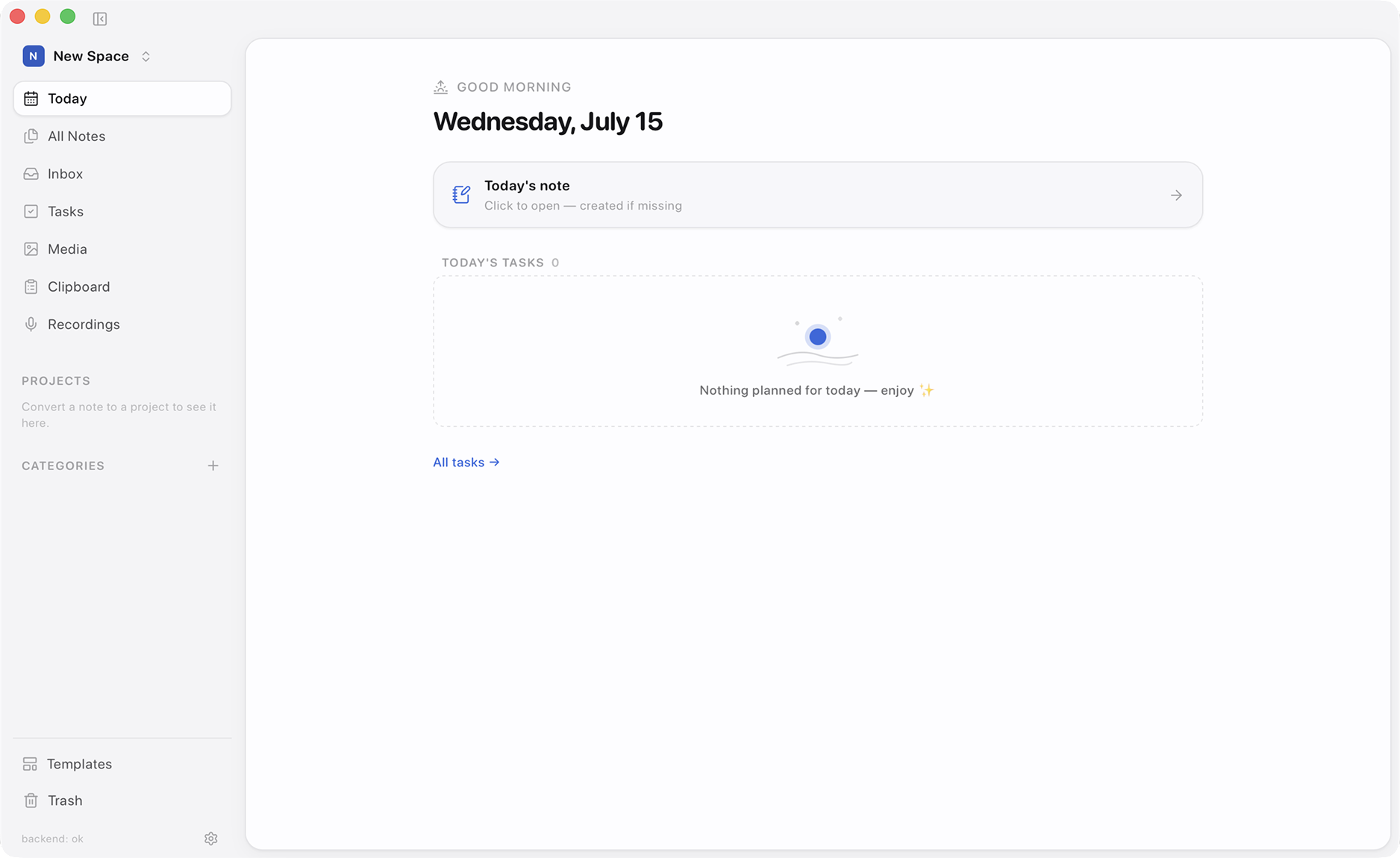Show the Clipboard section
The height and width of the screenshot is (858, 1400).
(x=122, y=286)
